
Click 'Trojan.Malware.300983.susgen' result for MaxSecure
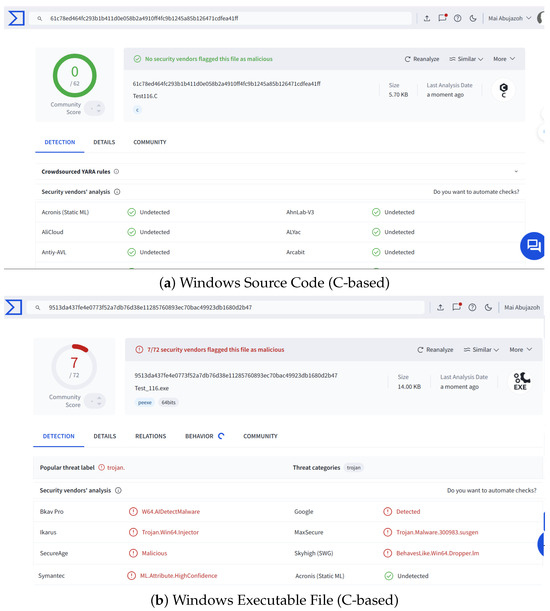(437, 532)
